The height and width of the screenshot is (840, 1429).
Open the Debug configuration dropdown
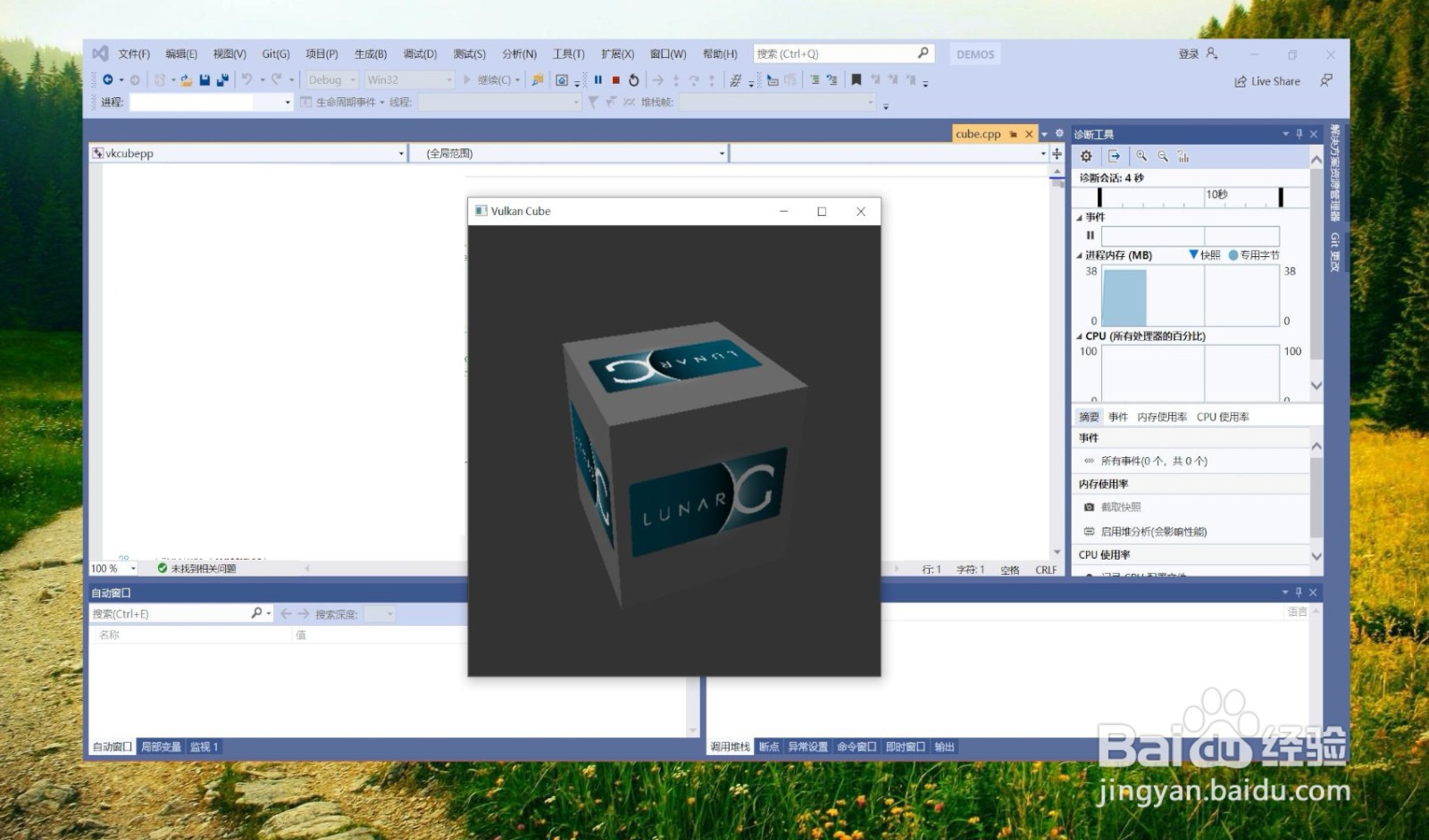click(x=331, y=80)
